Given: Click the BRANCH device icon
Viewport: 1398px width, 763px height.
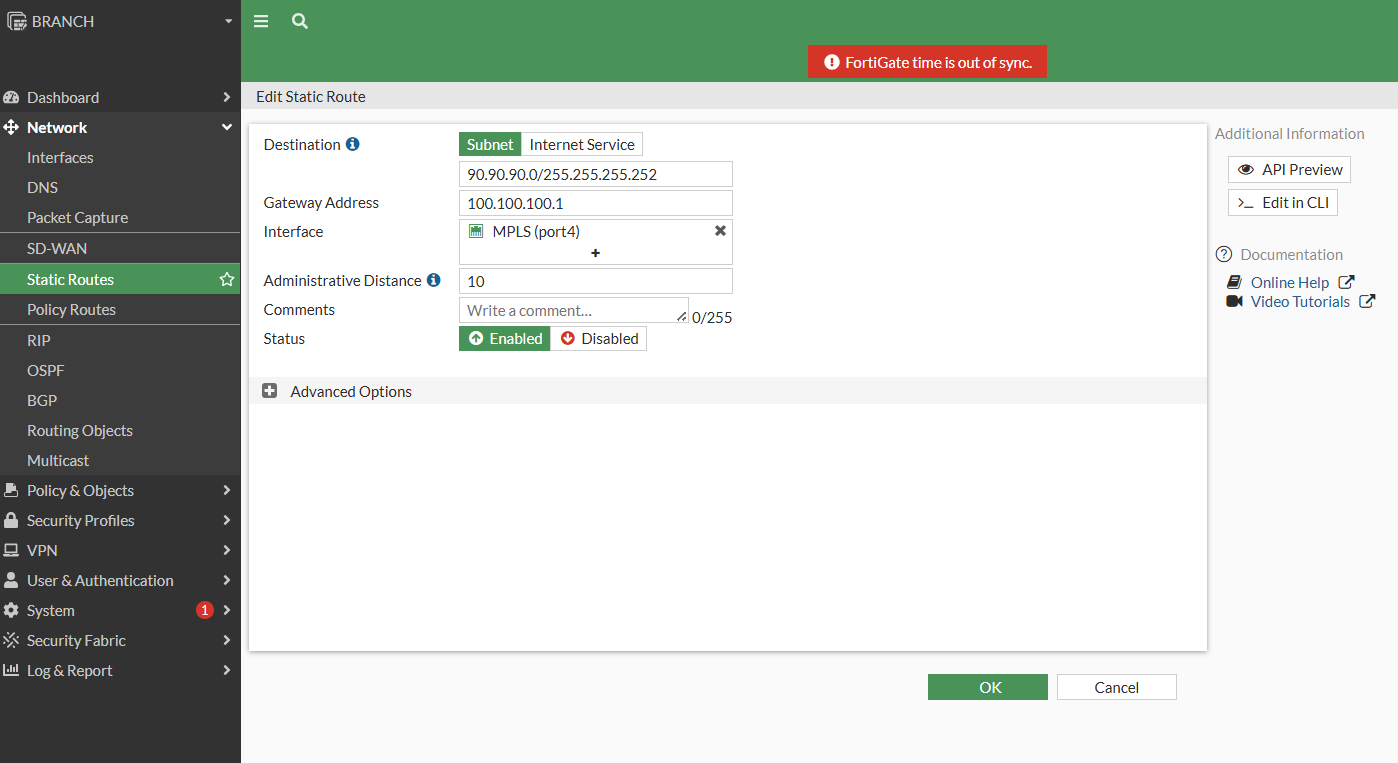Looking at the screenshot, I should click(x=17, y=21).
